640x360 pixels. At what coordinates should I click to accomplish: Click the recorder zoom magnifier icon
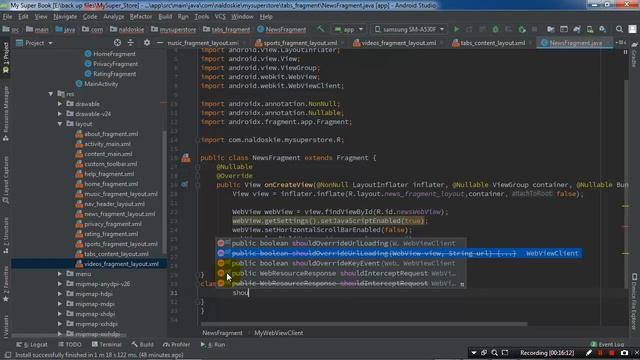click(495, 353)
